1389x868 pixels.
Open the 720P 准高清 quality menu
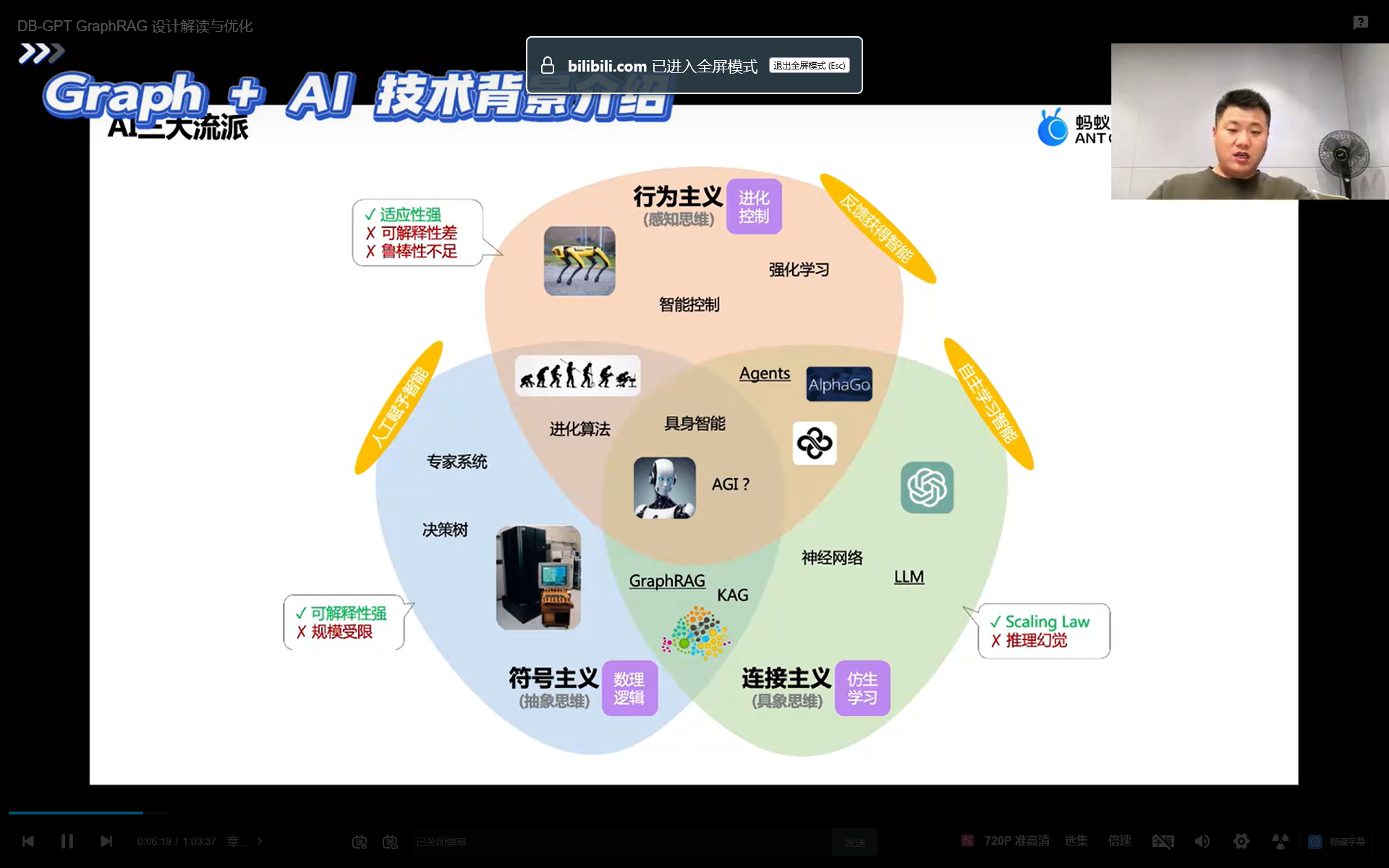[1016, 841]
